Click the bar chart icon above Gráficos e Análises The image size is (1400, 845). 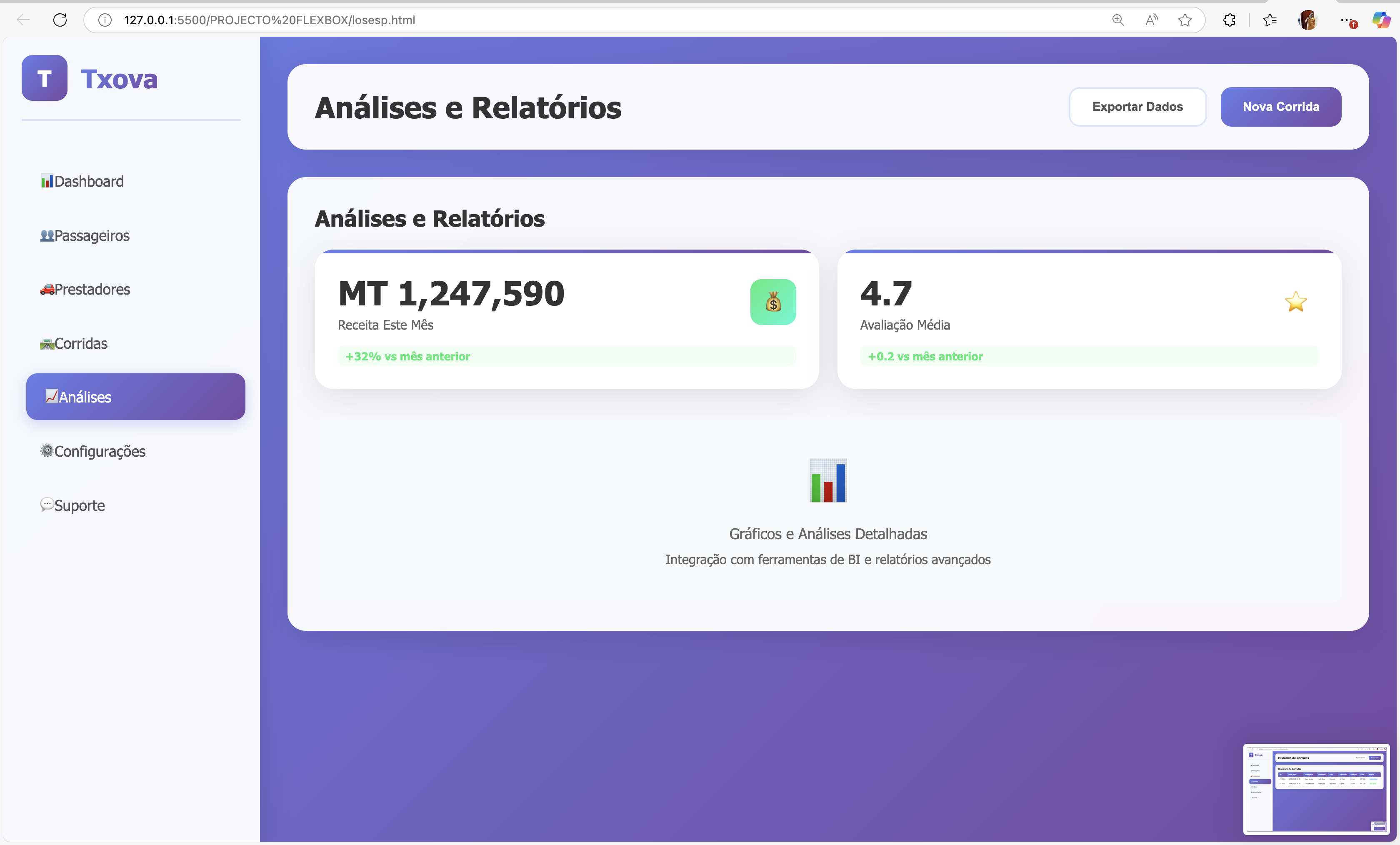[828, 481]
